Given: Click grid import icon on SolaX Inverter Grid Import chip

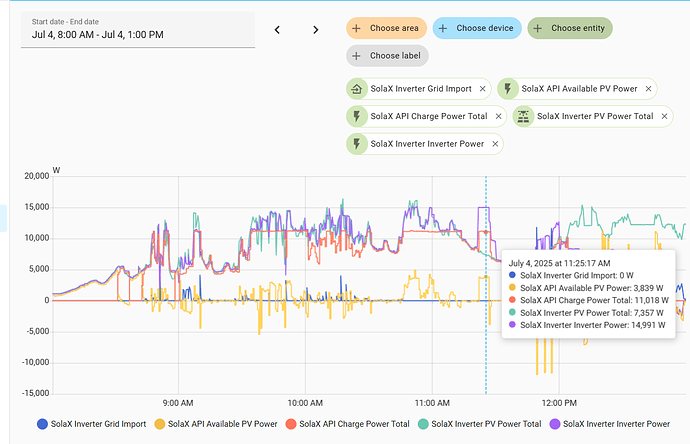Looking at the screenshot, I should click(357, 89).
